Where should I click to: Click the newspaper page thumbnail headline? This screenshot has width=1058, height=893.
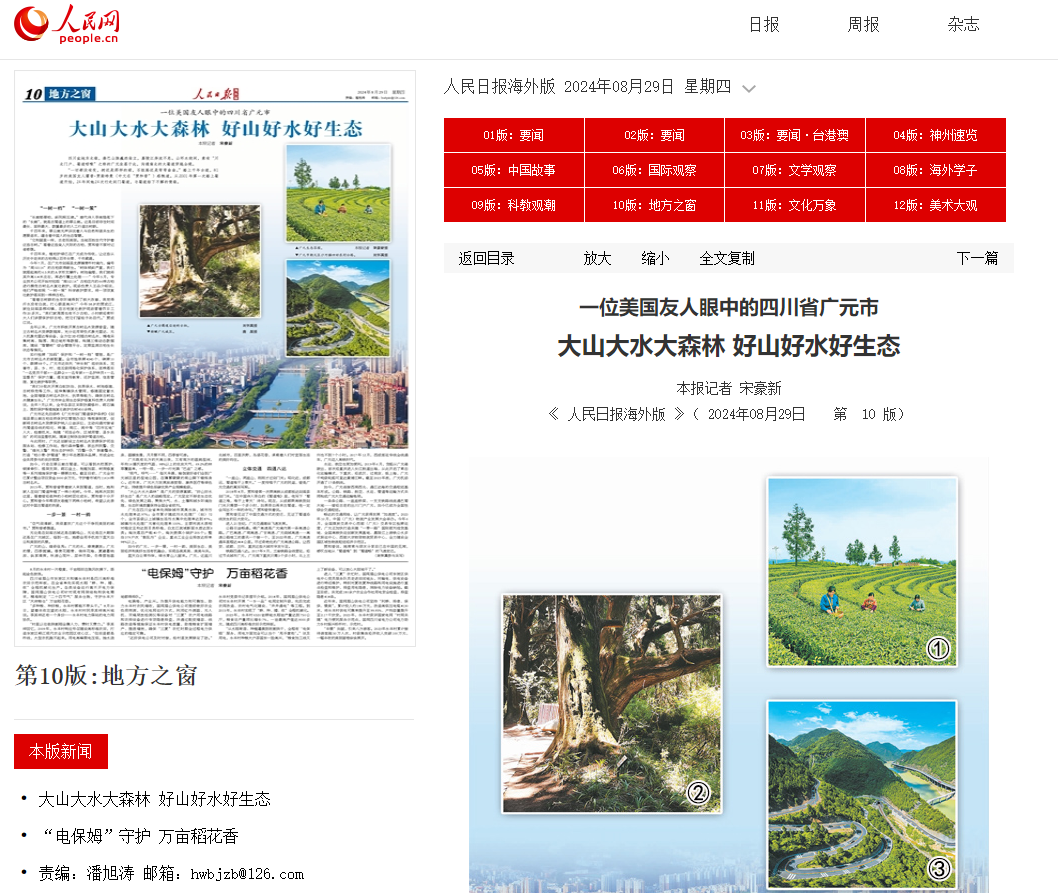215,128
